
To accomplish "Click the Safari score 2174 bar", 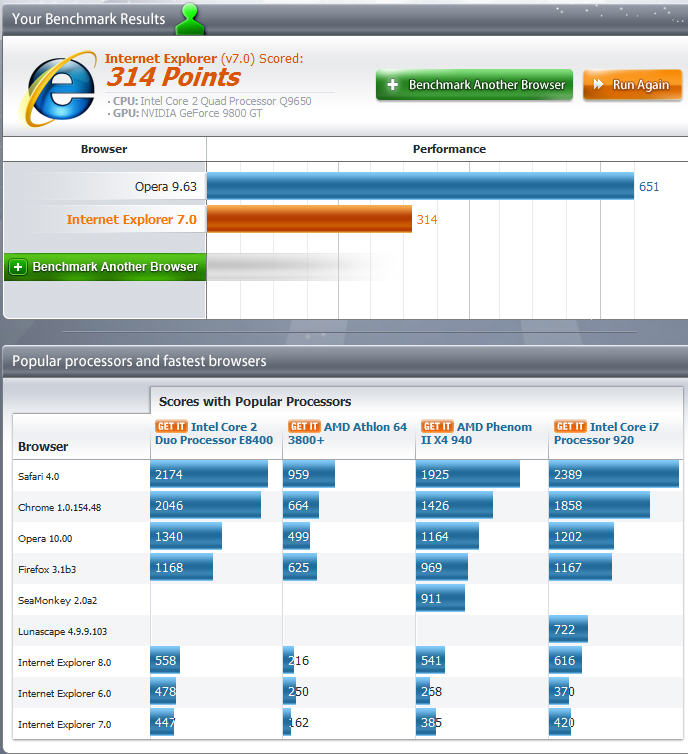I will [x=209, y=475].
